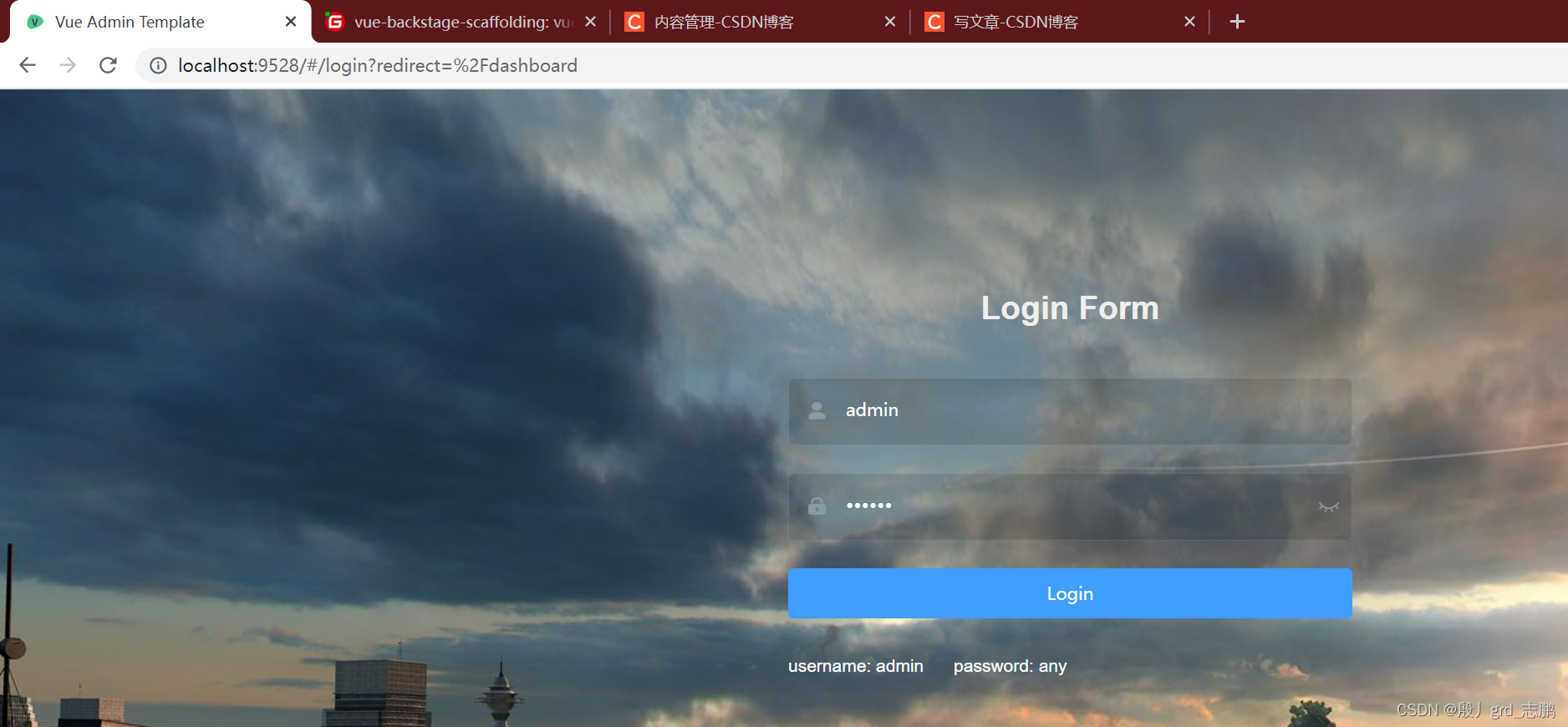The image size is (1568, 727).
Task: Click the Gitee favicon on second tab
Action: 334,22
